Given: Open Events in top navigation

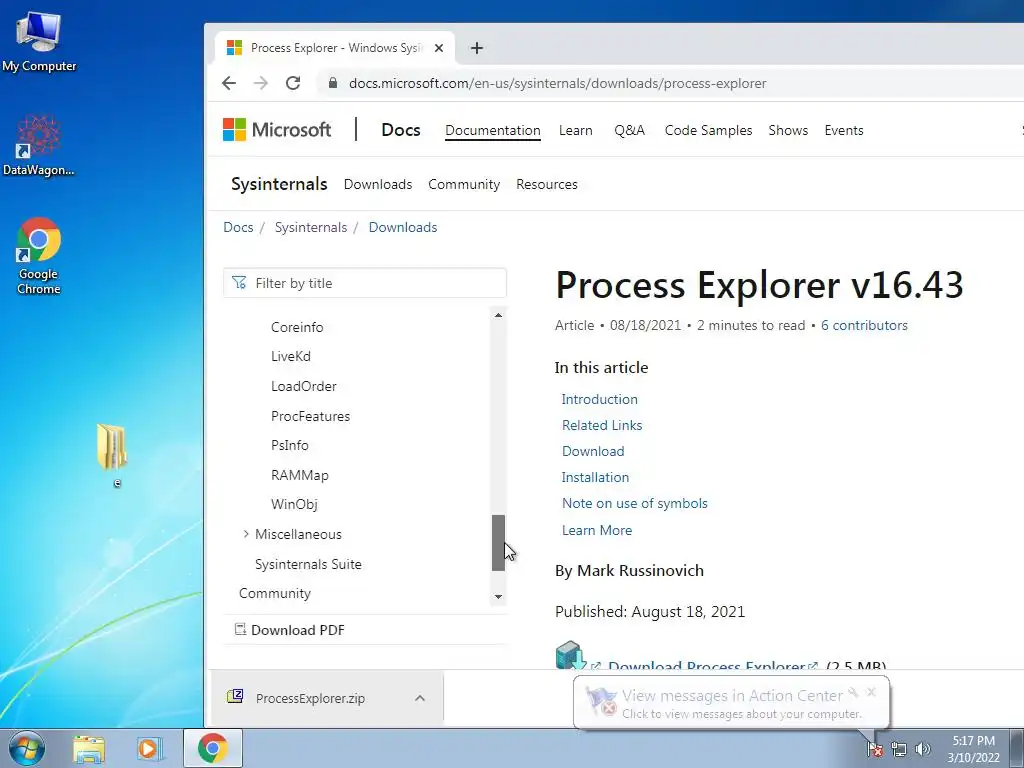Looking at the screenshot, I should (x=844, y=130).
